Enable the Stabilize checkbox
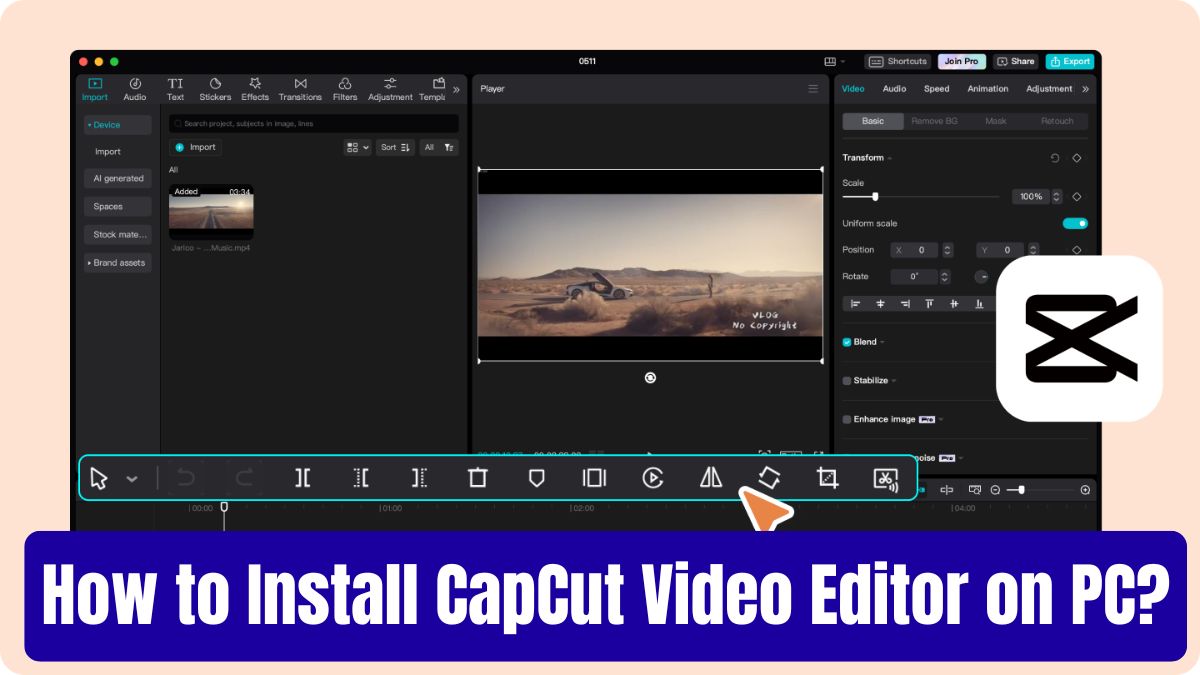1200x675 pixels. [x=846, y=380]
